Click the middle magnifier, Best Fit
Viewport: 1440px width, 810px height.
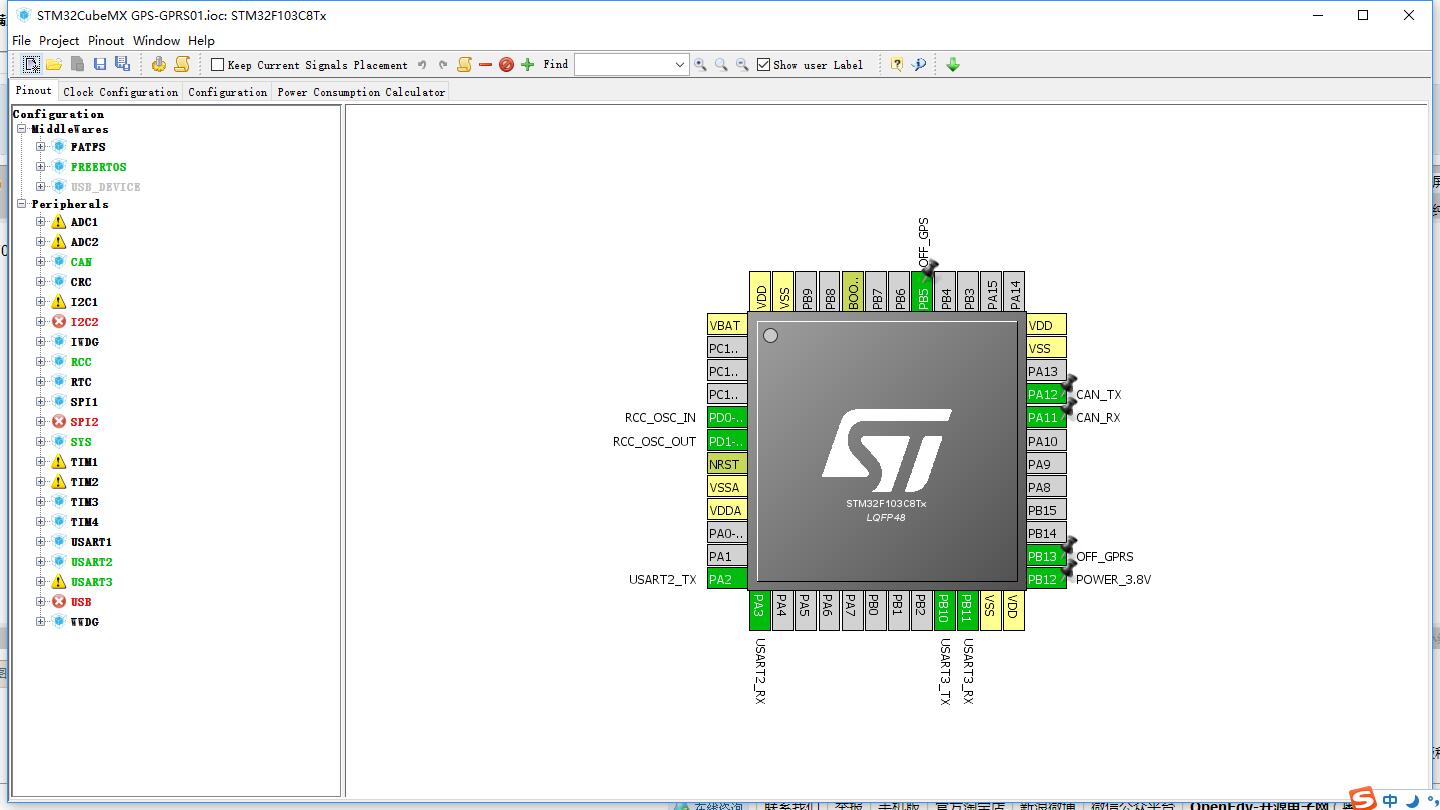click(721, 65)
